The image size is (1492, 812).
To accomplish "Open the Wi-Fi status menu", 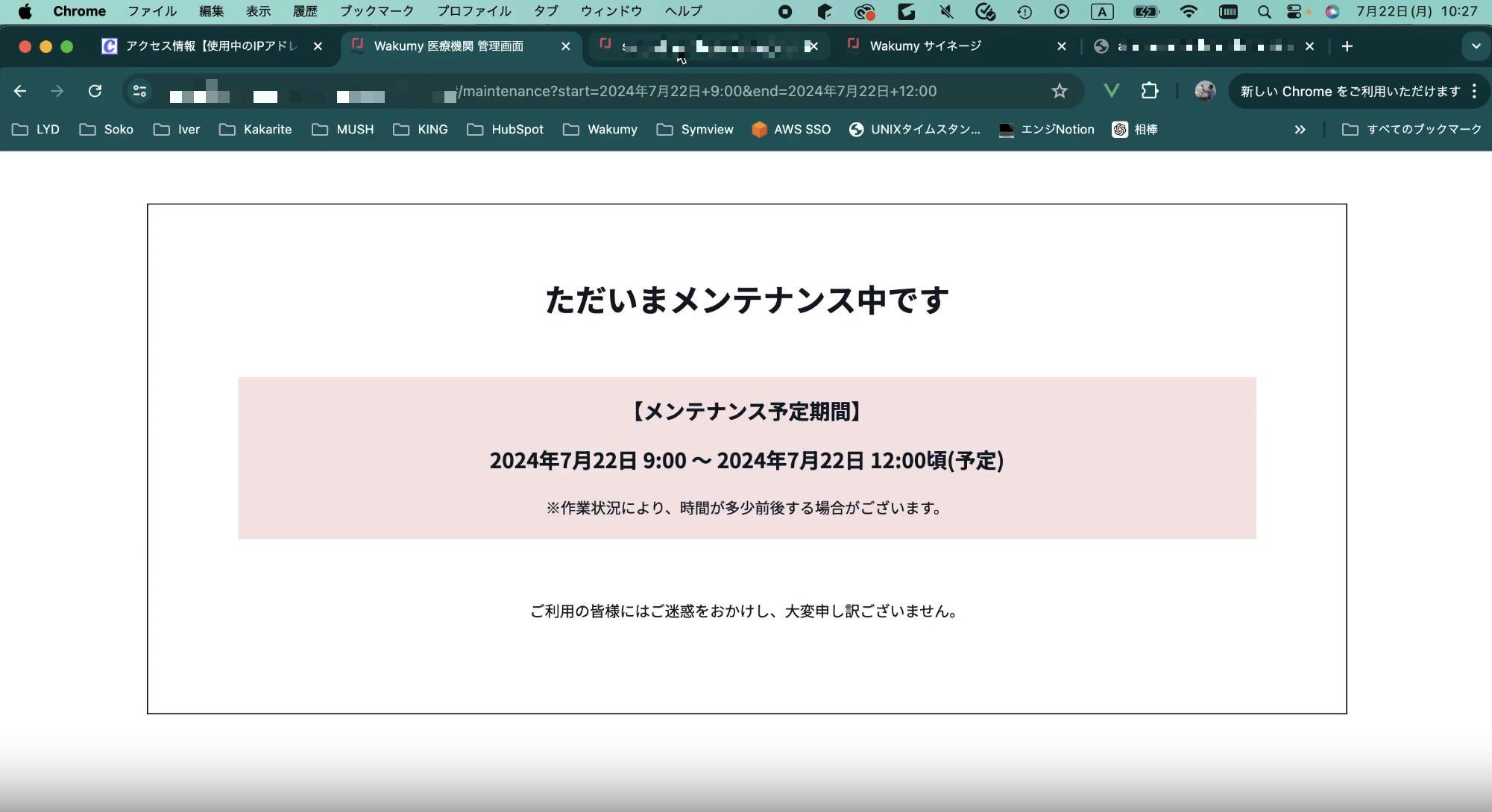I will coord(1189,11).
